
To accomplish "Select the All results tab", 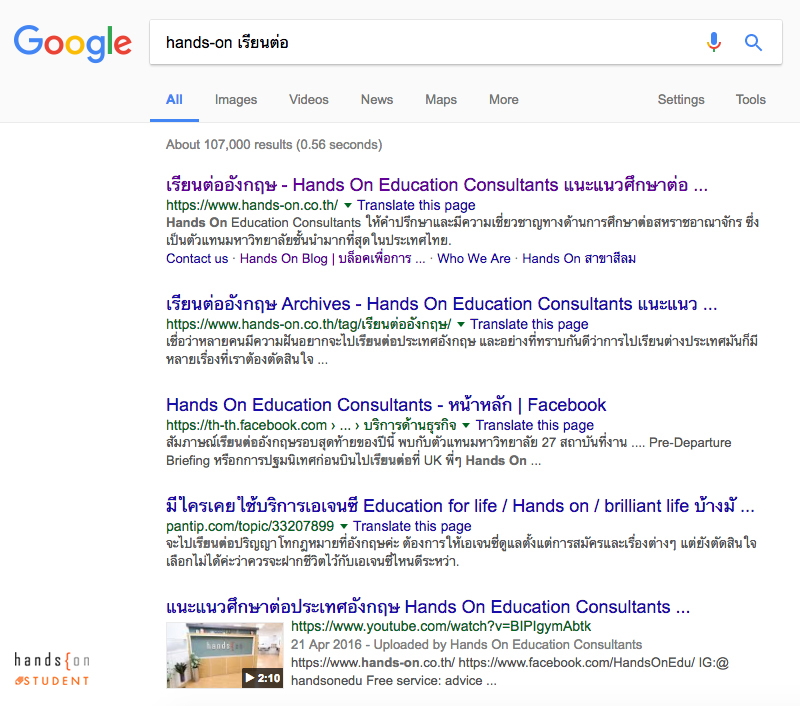I will (174, 99).
